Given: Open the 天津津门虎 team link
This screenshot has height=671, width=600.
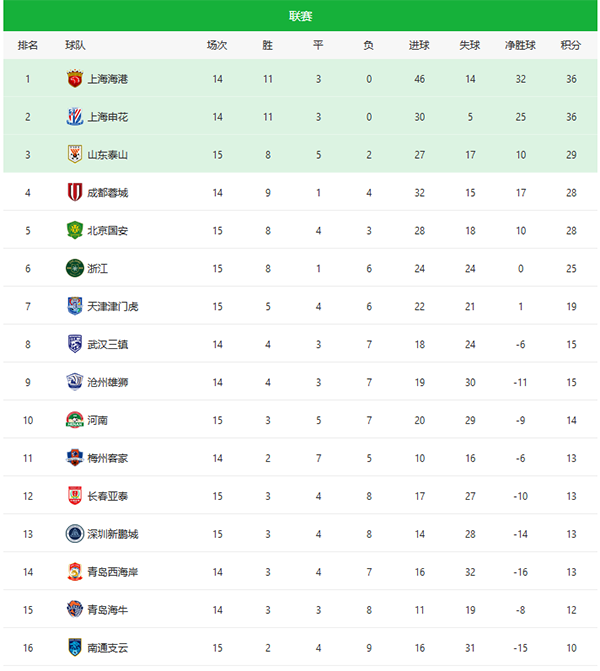Looking at the screenshot, I should tap(113, 306).
